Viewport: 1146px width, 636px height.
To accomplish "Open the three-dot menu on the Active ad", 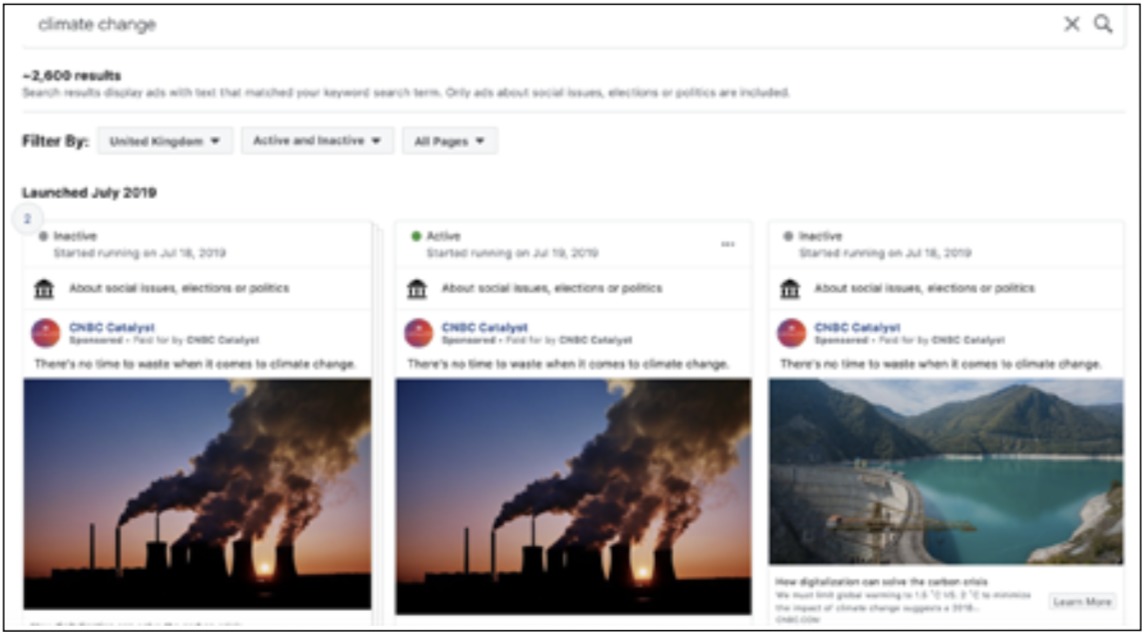I will coord(728,244).
